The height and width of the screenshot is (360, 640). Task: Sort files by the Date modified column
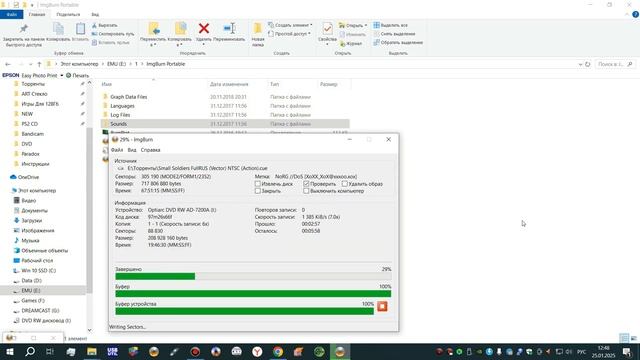pyautogui.click(x=229, y=84)
